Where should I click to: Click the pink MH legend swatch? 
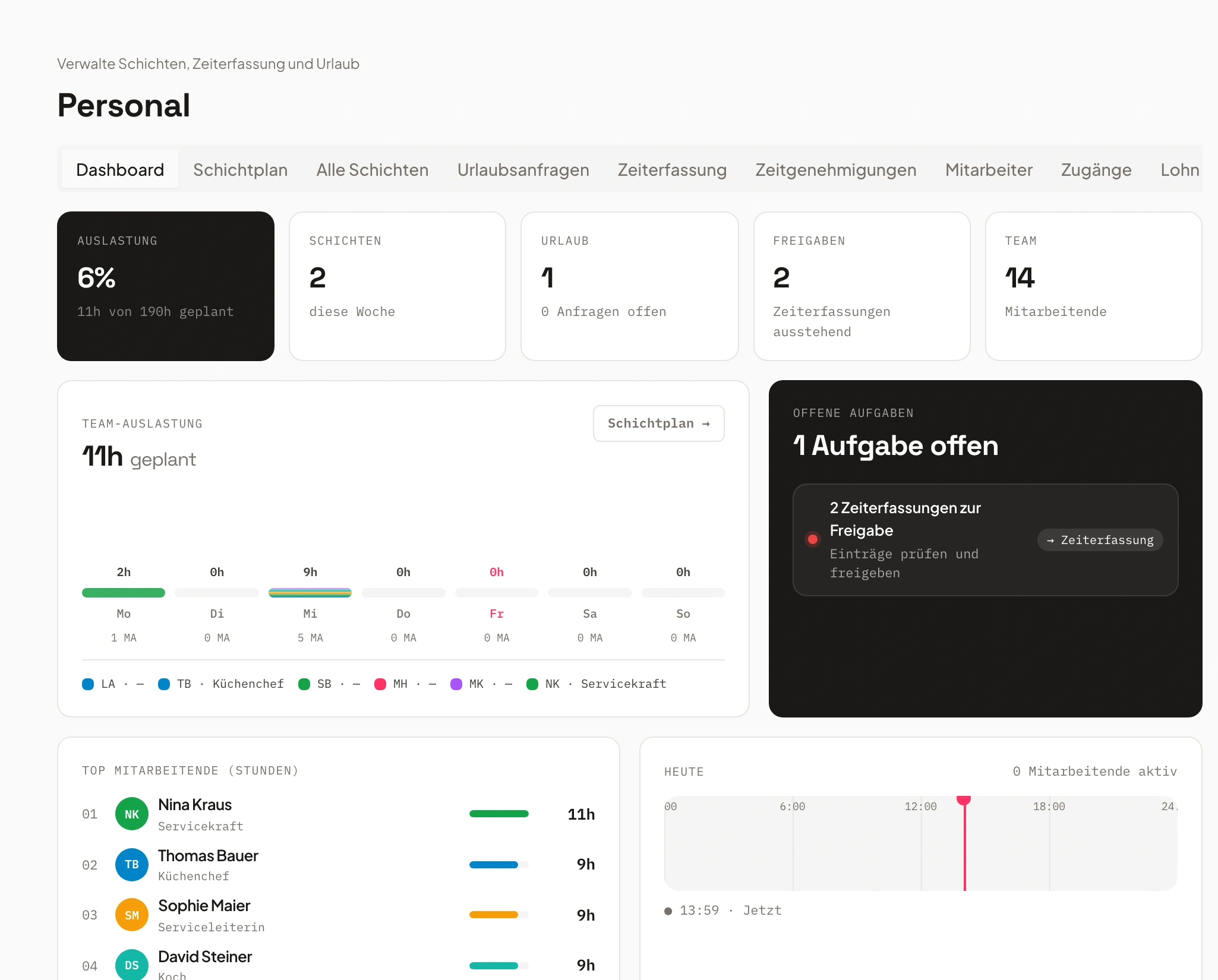pos(380,684)
